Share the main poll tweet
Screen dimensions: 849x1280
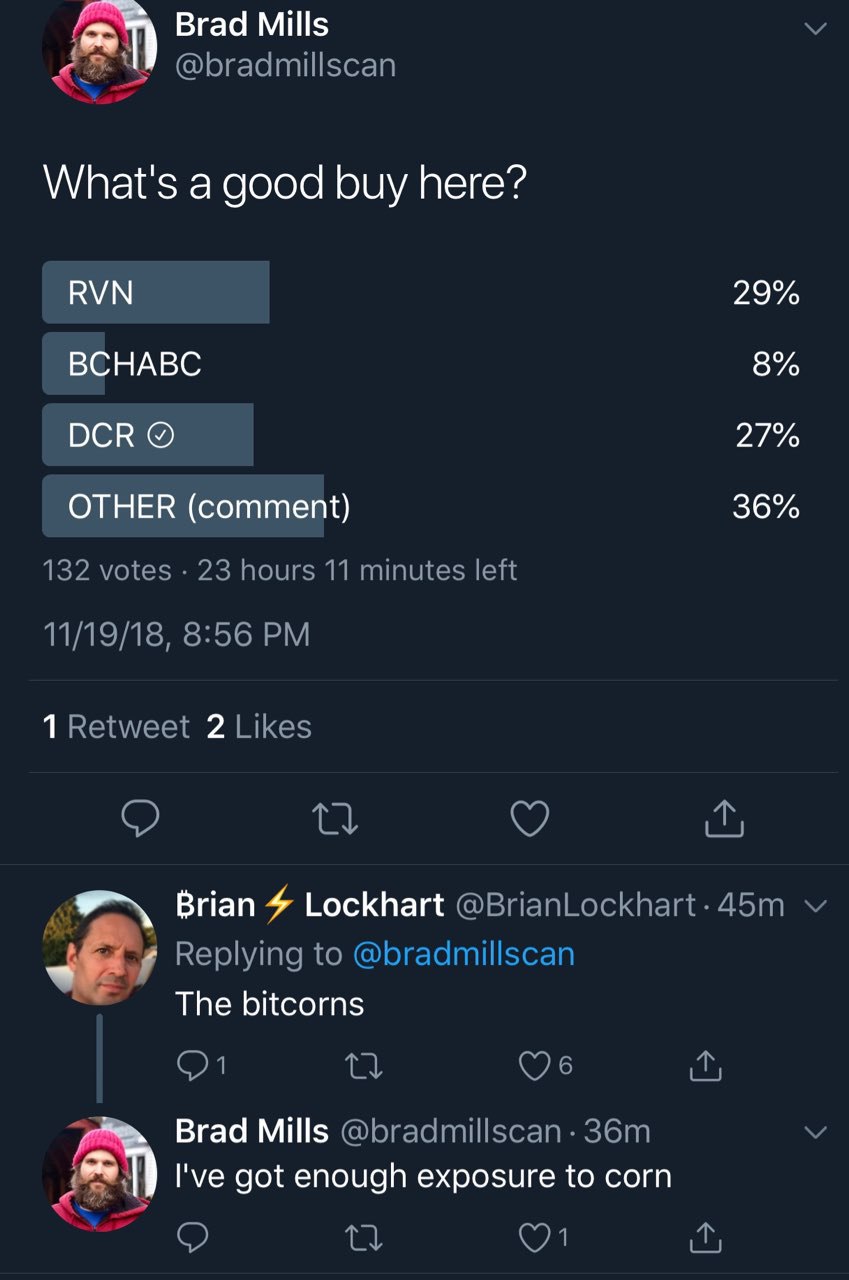pos(724,818)
